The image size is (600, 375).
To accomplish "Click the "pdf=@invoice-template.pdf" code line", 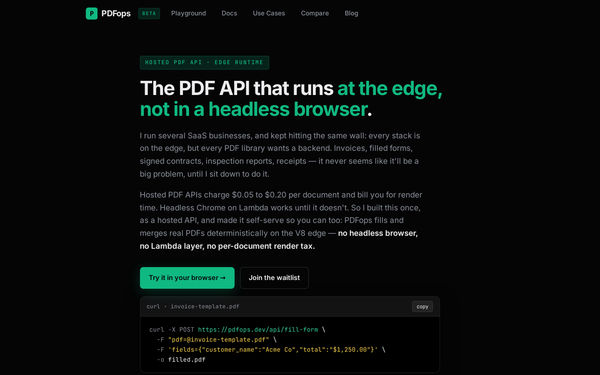I will tap(218, 339).
